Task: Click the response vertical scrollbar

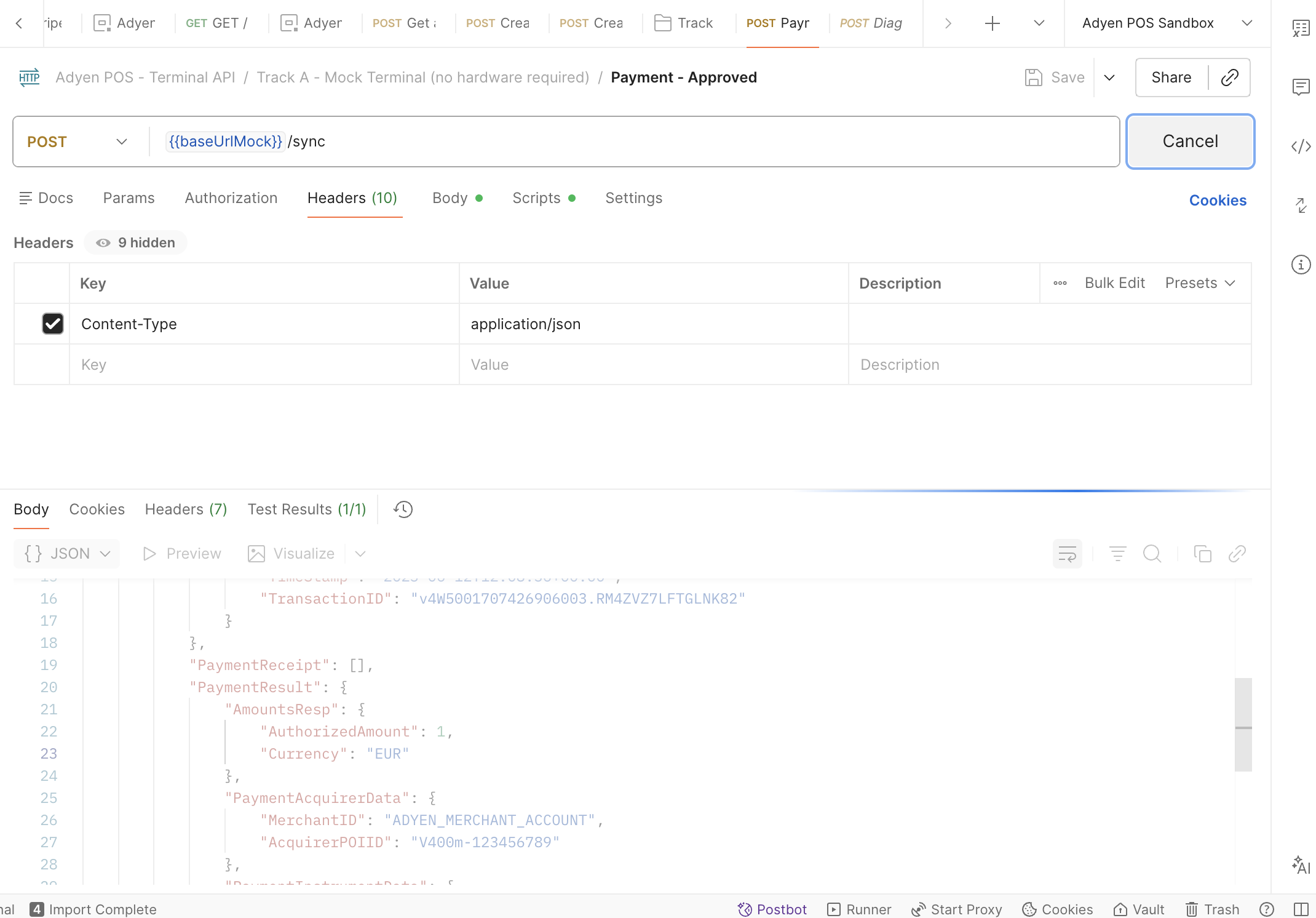Action: click(1243, 725)
